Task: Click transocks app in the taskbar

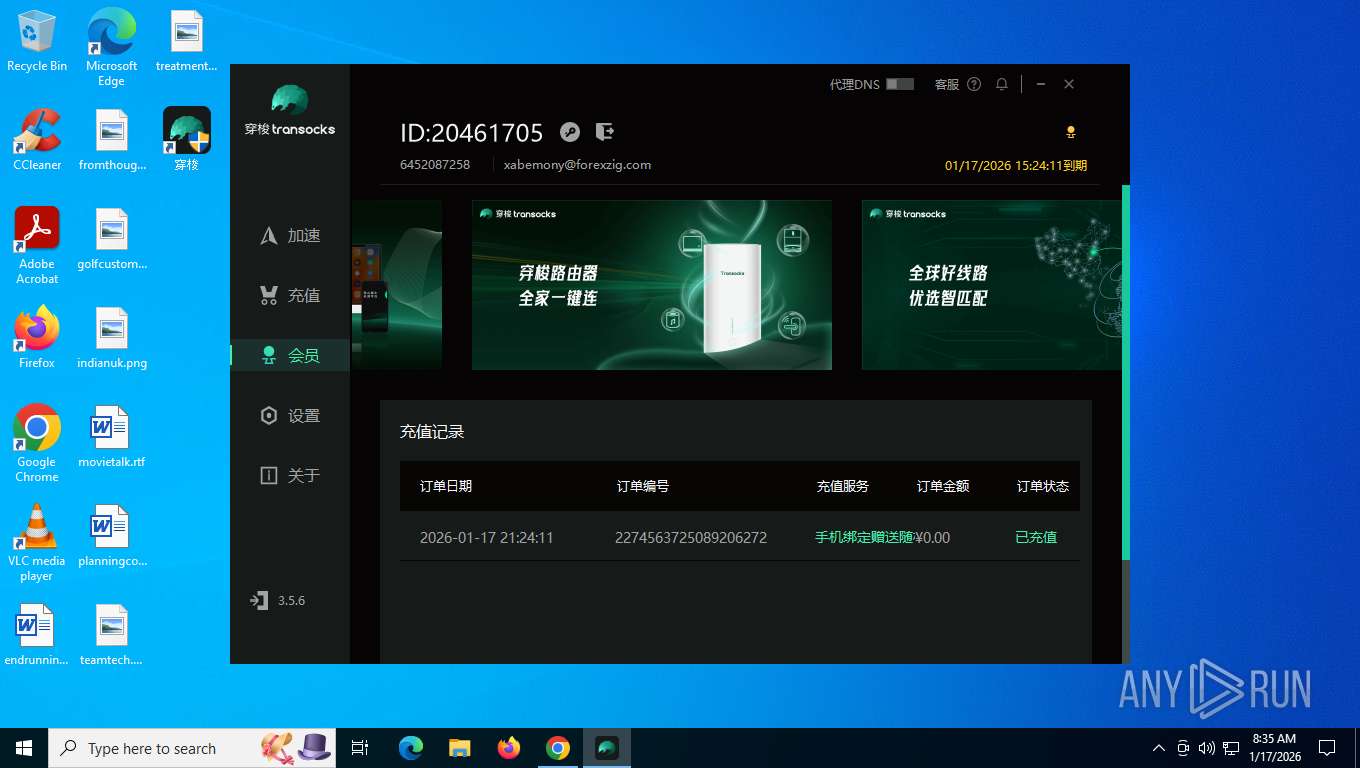Action: [607, 748]
